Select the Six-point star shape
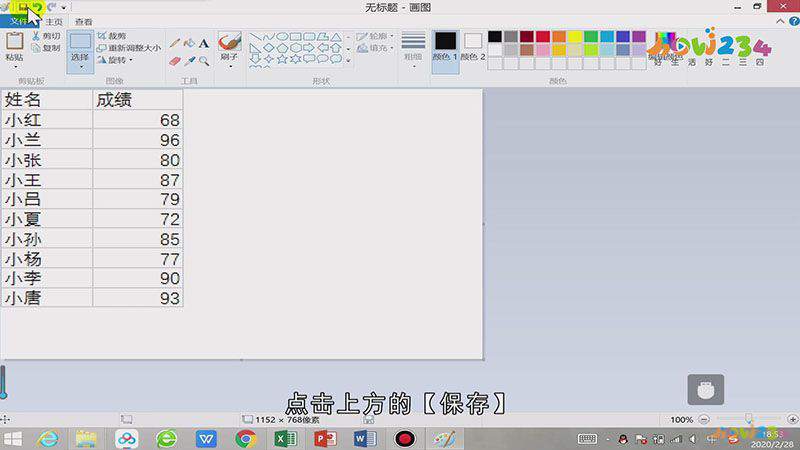Viewport: 800px width, 450px height. tap(295, 59)
